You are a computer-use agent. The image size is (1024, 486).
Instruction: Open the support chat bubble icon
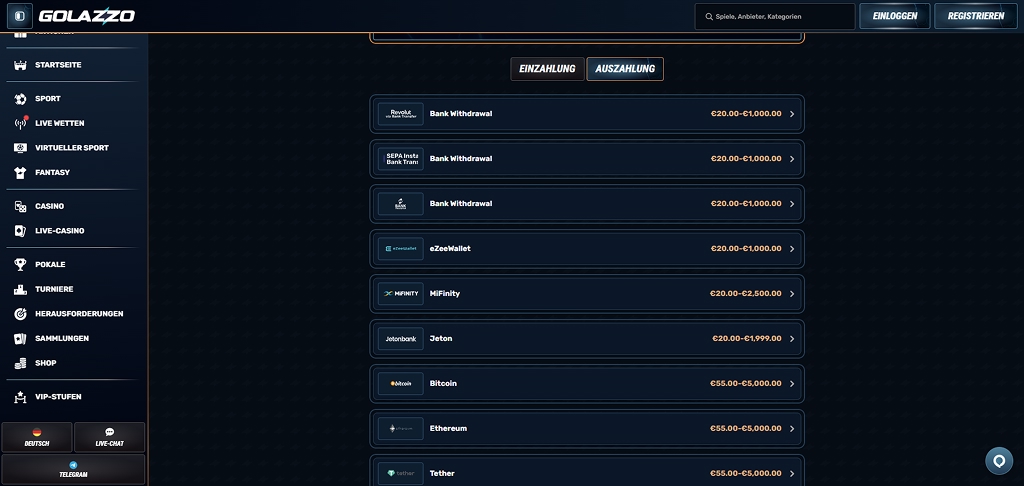click(x=999, y=461)
